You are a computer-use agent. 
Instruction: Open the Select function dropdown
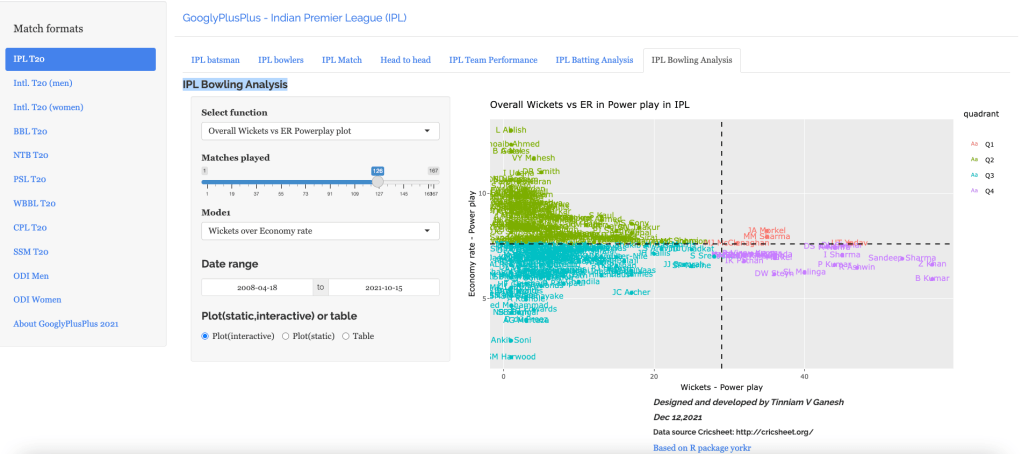coord(320,131)
